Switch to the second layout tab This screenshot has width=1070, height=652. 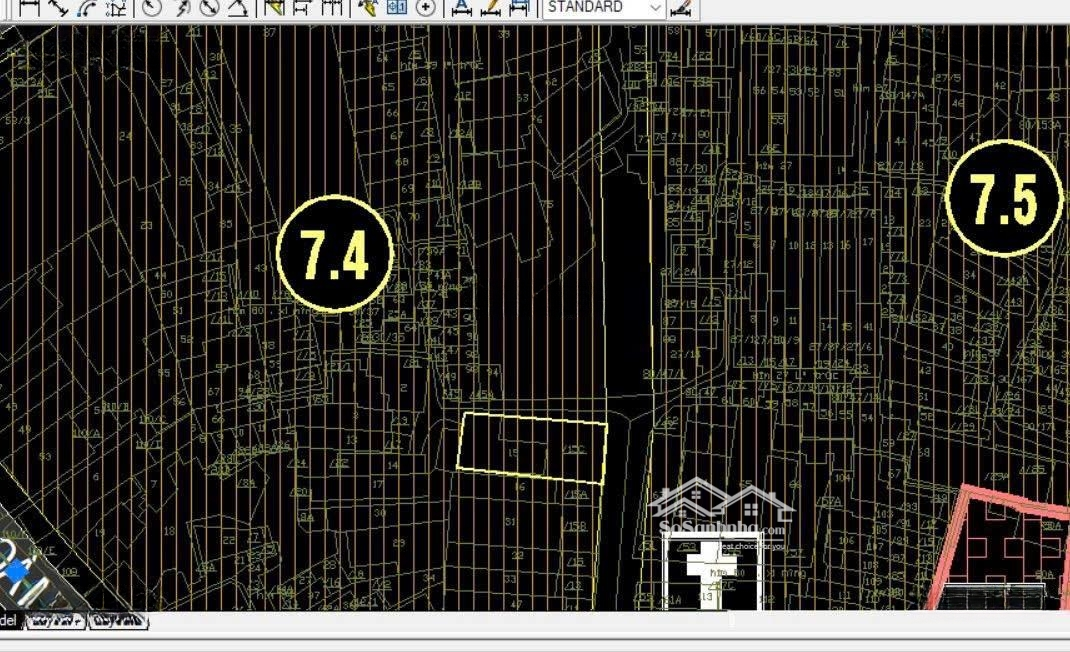tap(118, 621)
